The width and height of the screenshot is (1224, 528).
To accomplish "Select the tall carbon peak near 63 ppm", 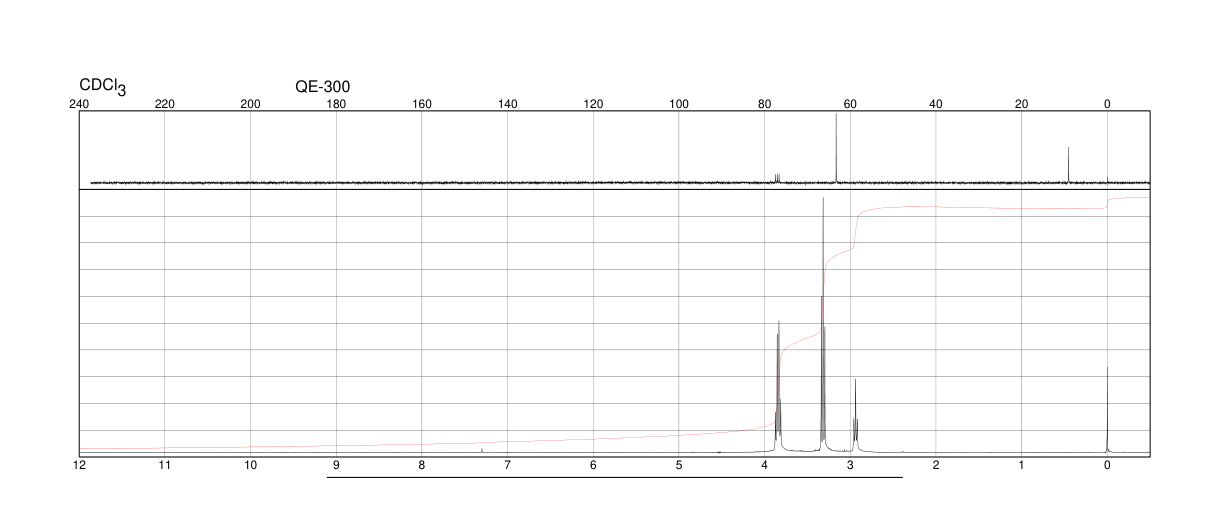I will 836,148.
